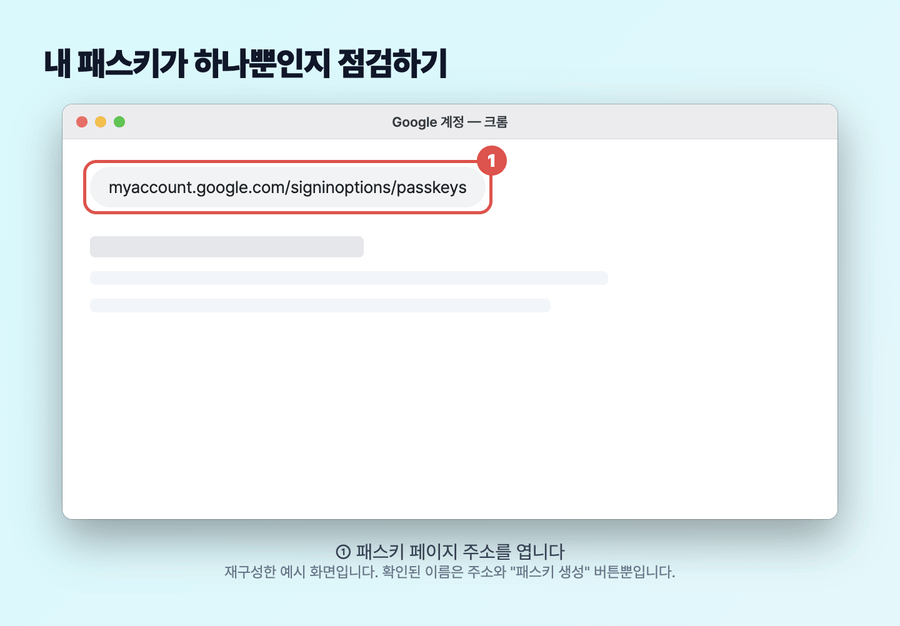Click the note starting with '재구성한 예시 화면입니다'

coord(449,572)
